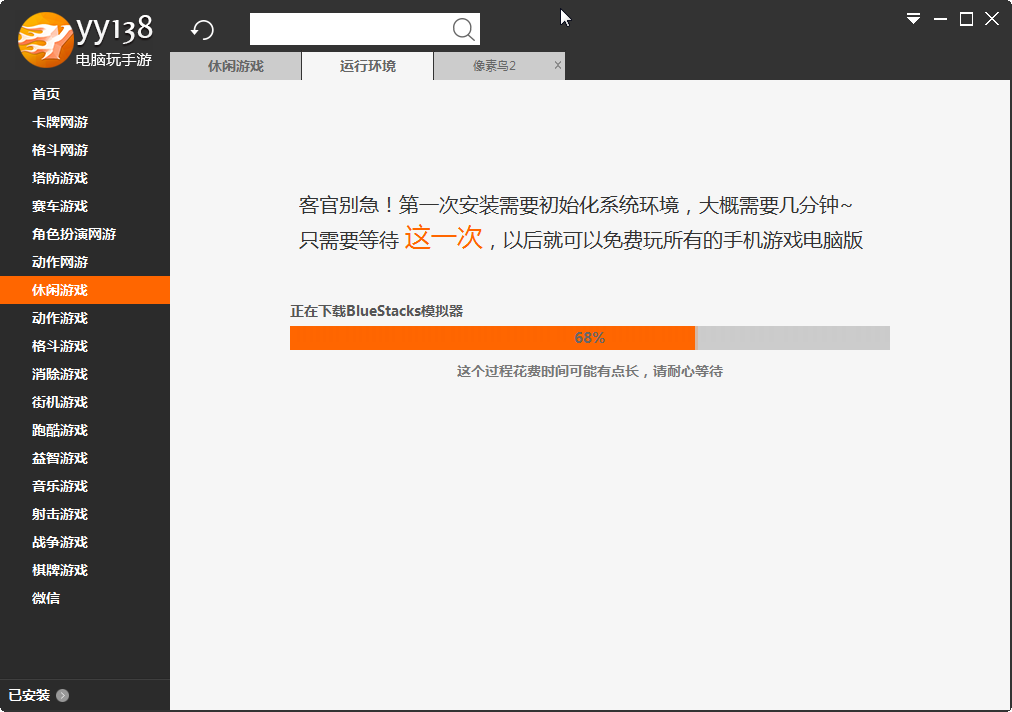Select 街机游戏 category

click(85, 402)
